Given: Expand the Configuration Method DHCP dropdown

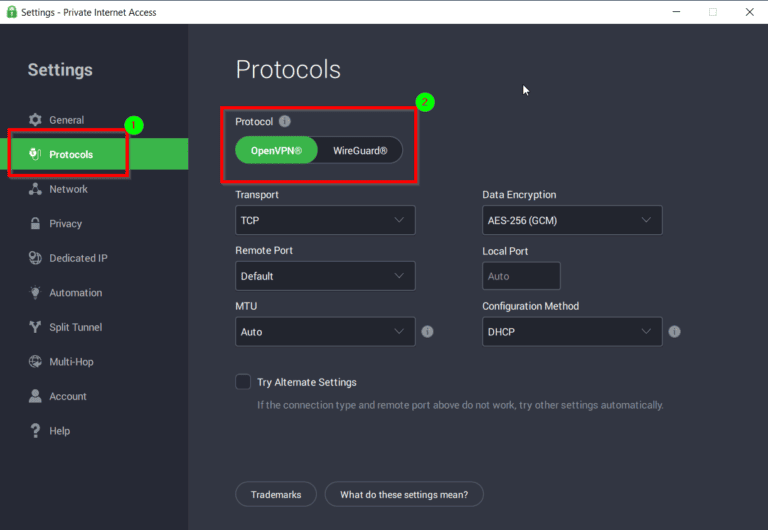Looking at the screenshot, I should click(572, 332).
